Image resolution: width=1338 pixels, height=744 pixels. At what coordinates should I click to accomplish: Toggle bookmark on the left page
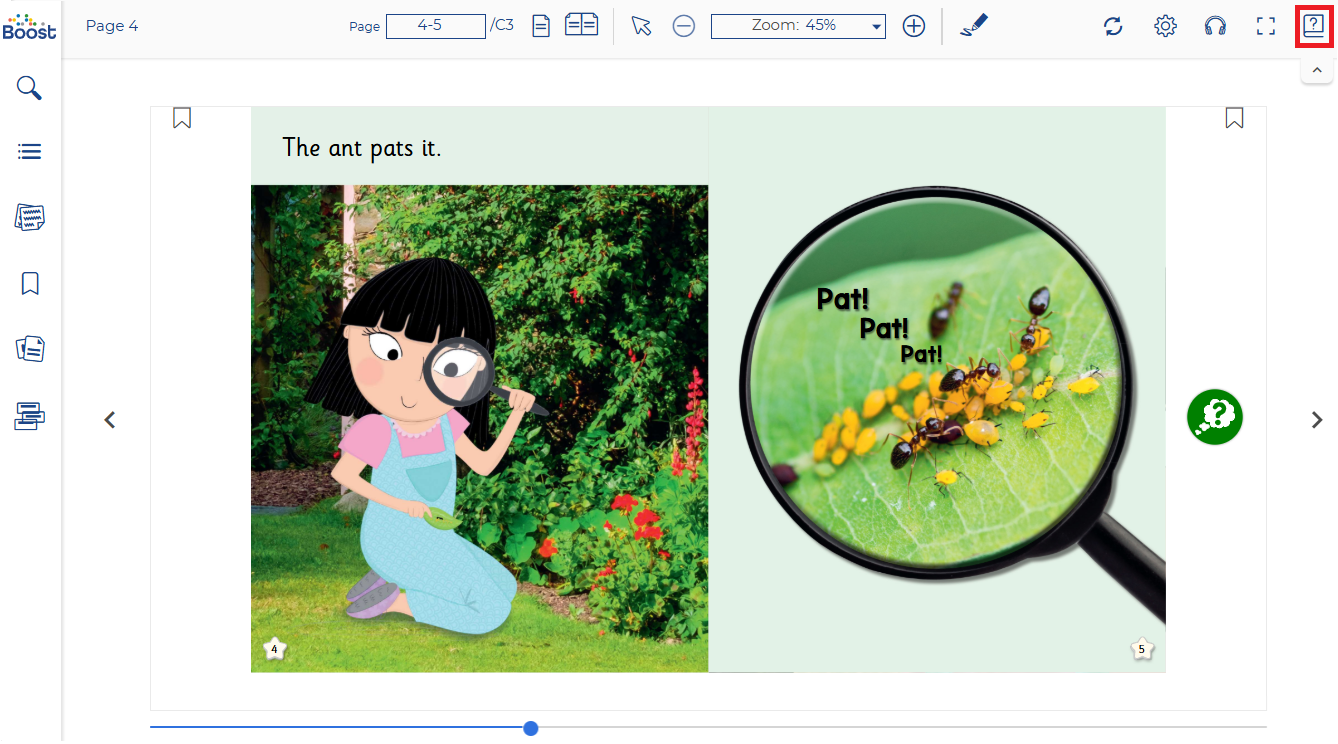182,118
